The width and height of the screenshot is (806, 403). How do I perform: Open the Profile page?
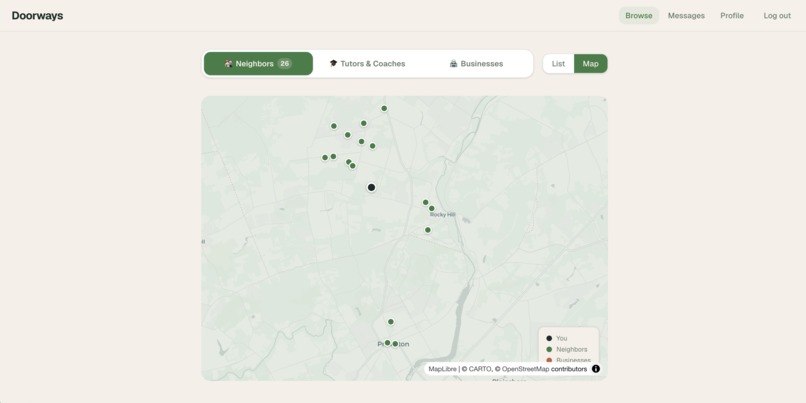(x=732, y=15)
